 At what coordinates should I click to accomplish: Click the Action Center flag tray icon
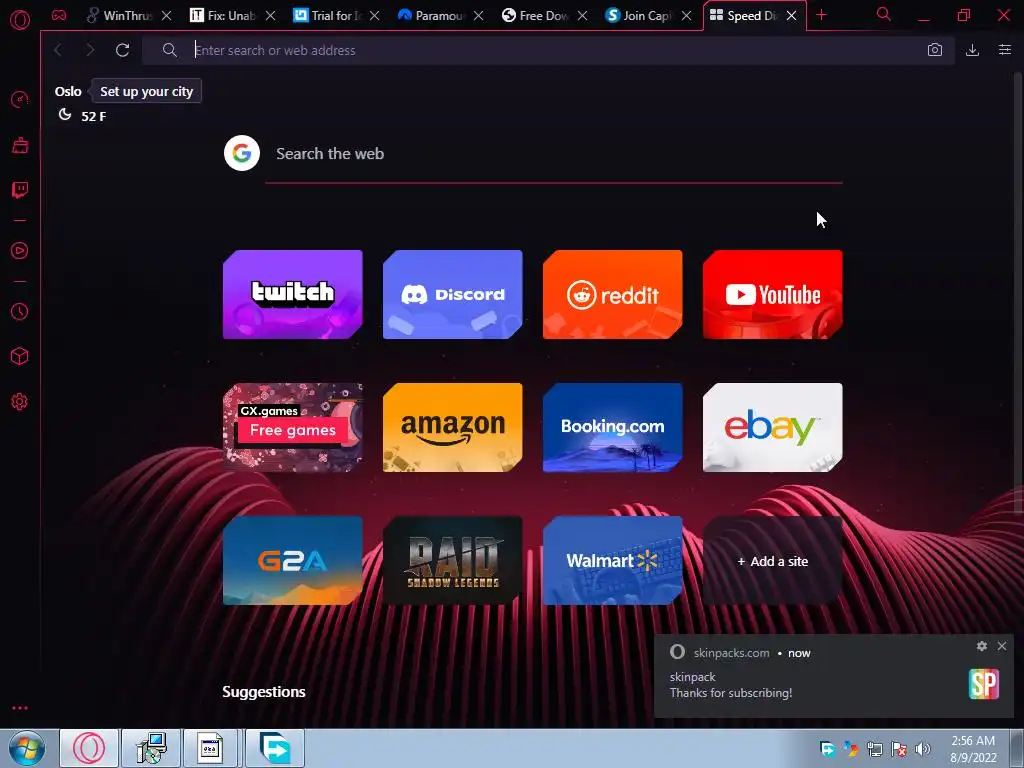899,749
